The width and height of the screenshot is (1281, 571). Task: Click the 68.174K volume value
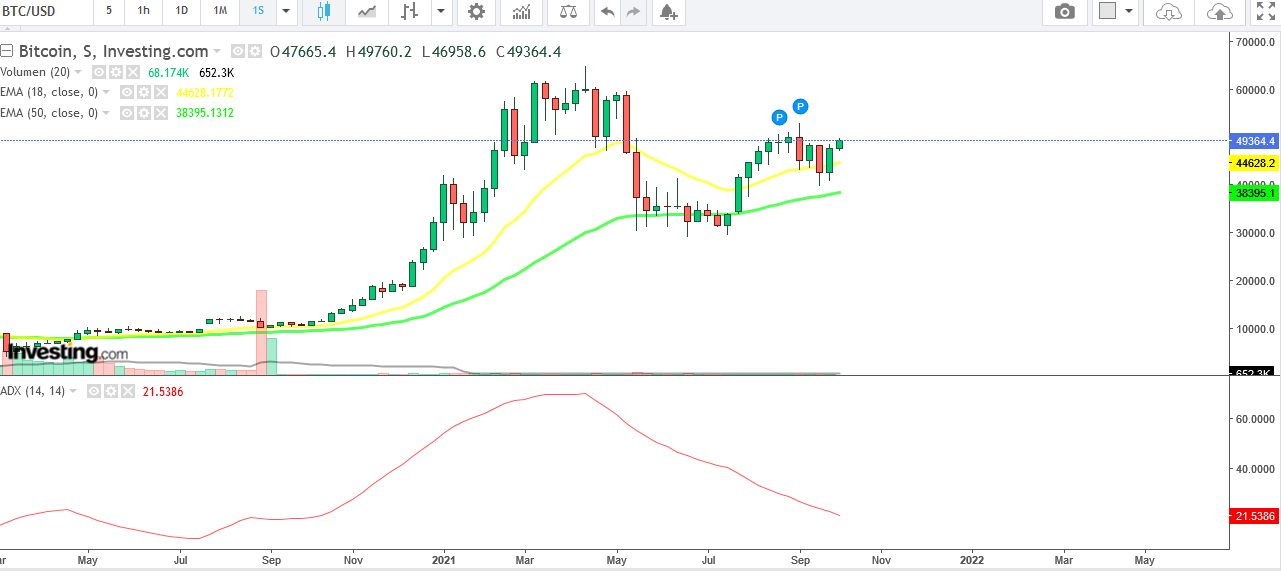pos(169,72)
